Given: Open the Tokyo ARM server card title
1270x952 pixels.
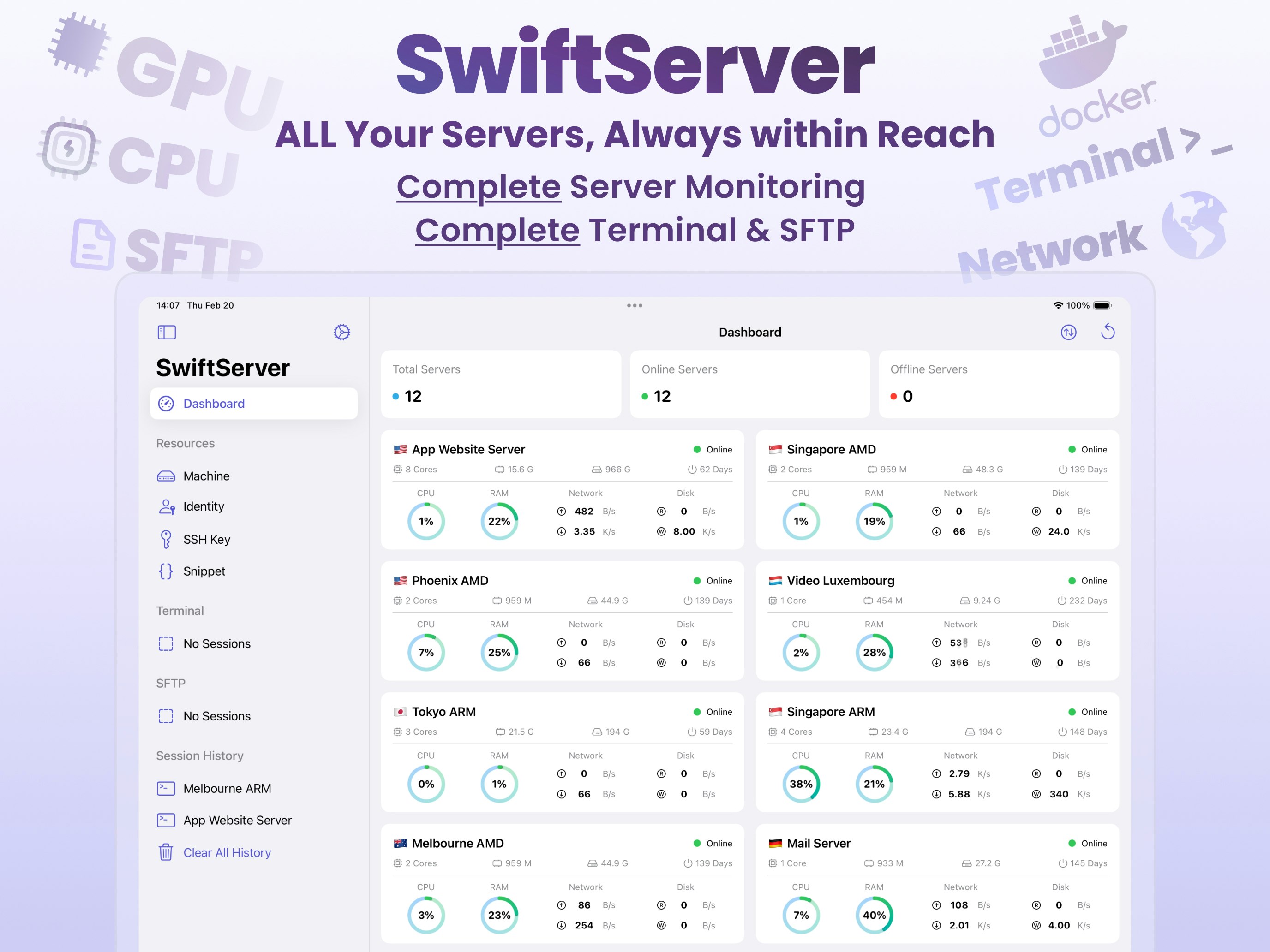Looking at the screenshot, I should pyautogui.click(x=444, y=712).
